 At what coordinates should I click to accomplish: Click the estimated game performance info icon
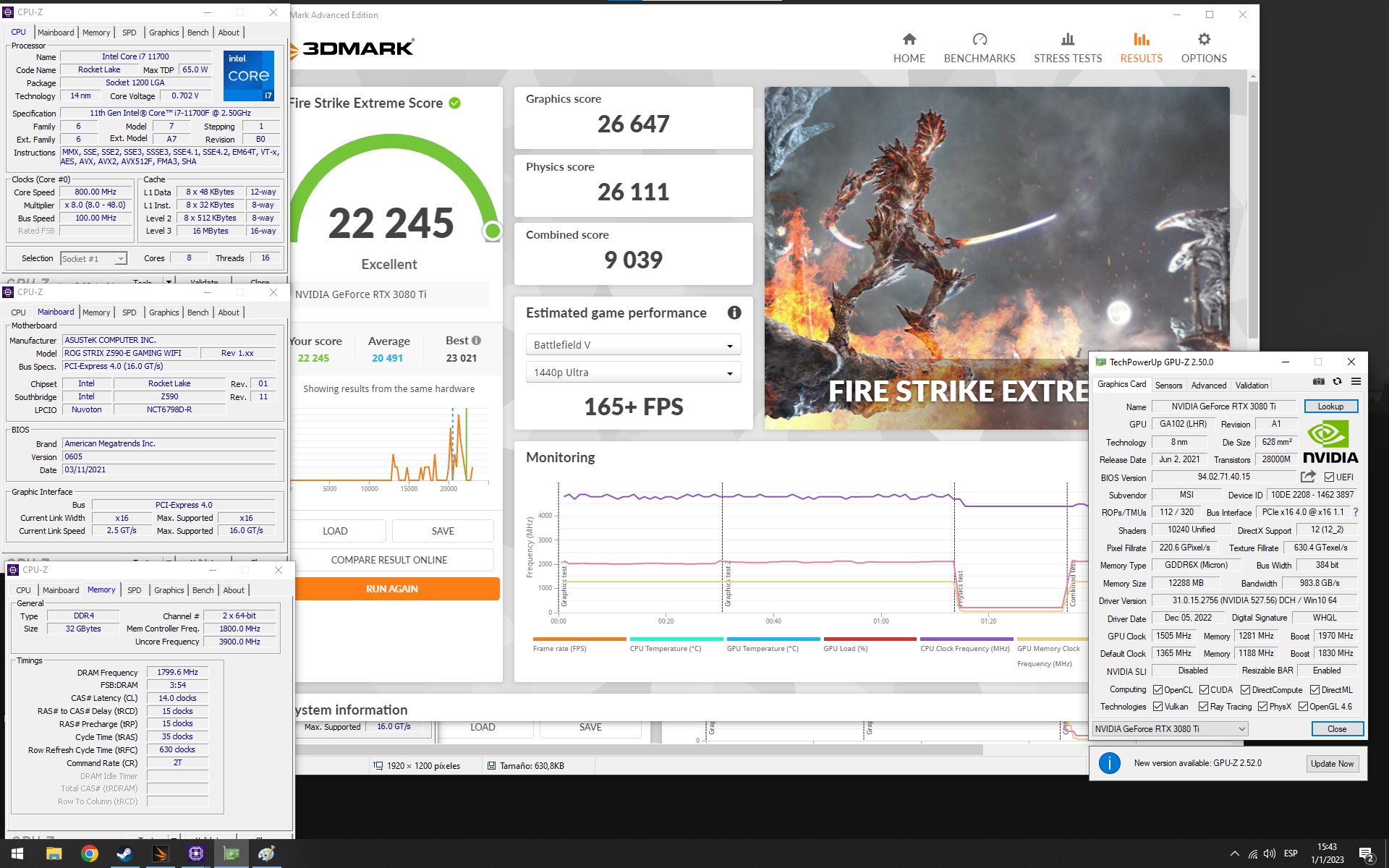pos(734,312)
